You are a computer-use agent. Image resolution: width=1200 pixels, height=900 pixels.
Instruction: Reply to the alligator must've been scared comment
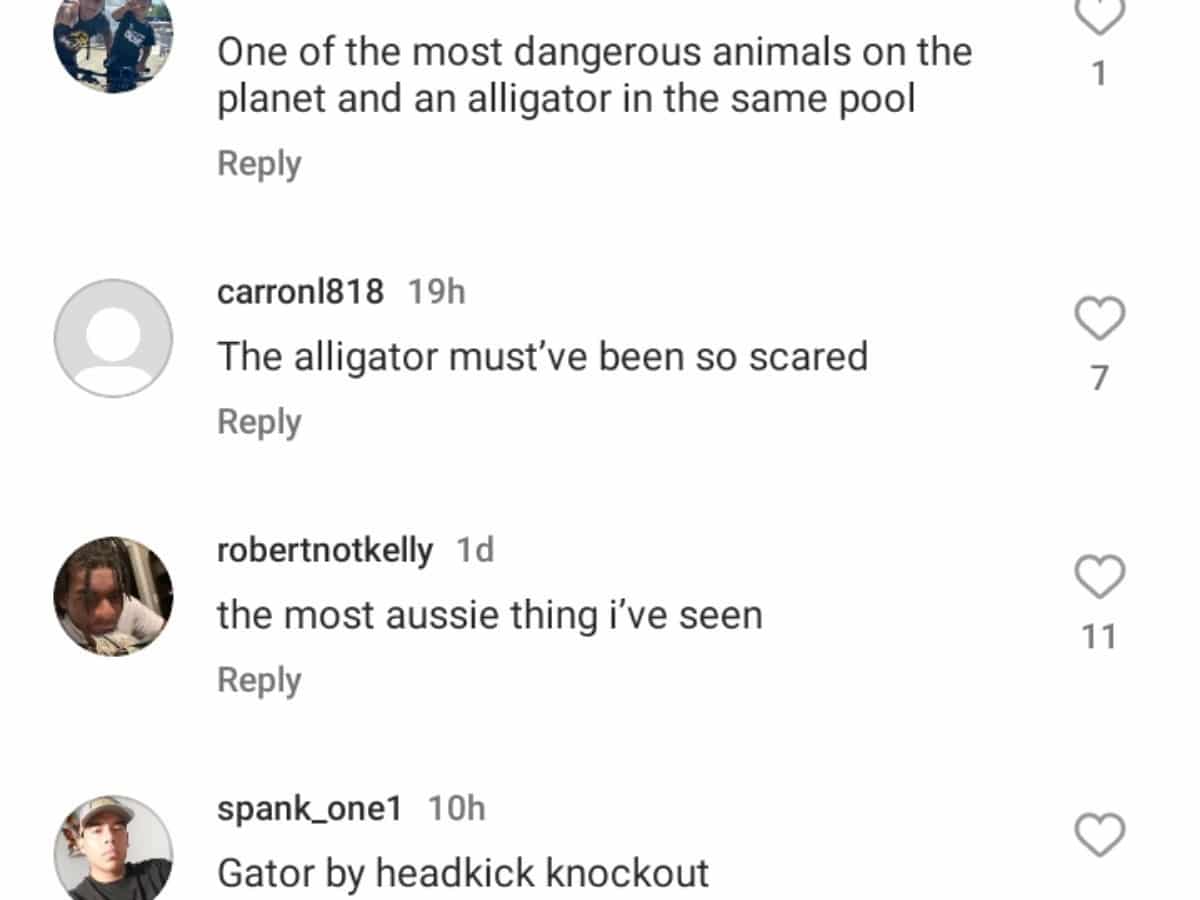coord(259,422)
